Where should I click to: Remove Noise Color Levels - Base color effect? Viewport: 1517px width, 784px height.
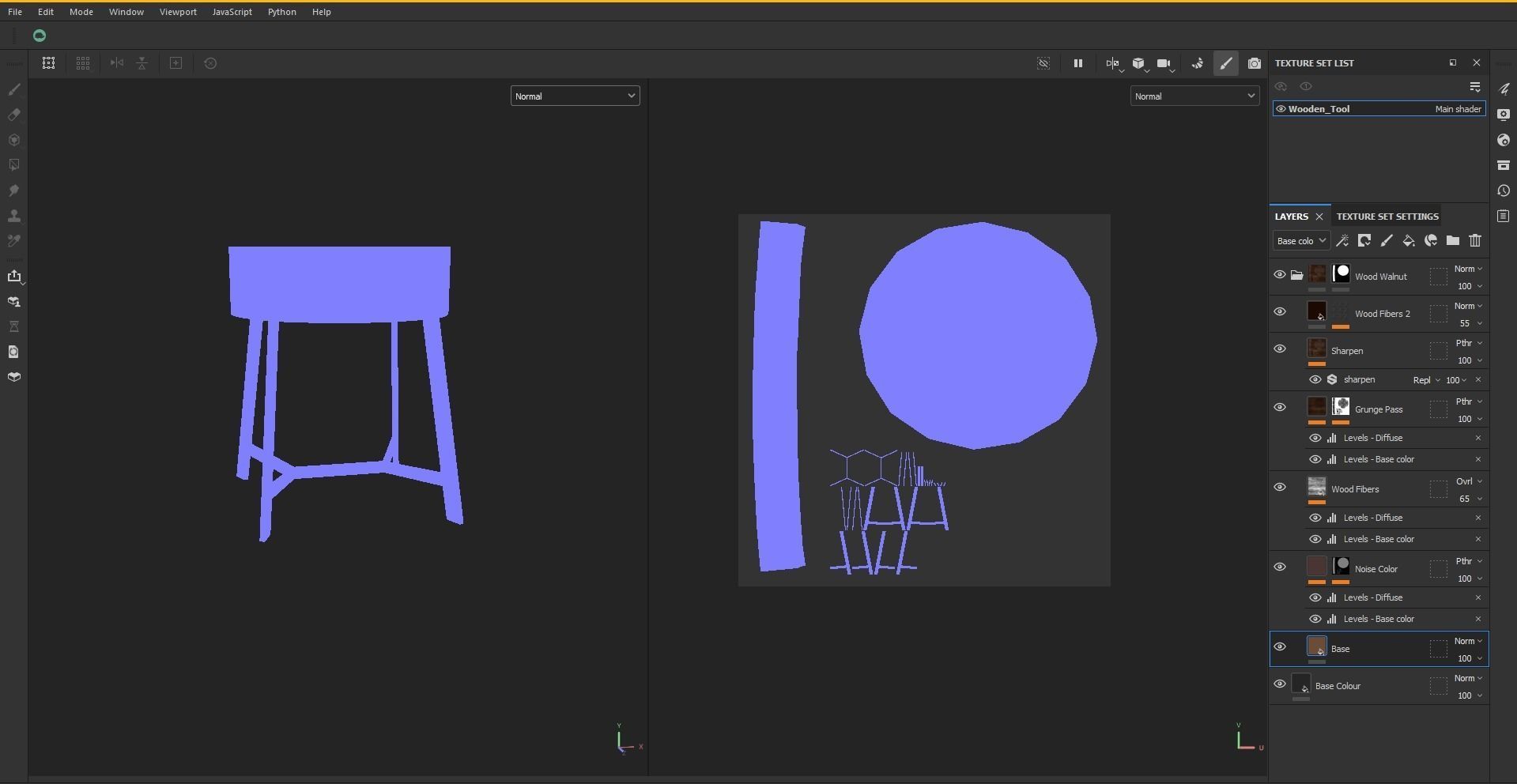click(x=1478, y=619)
